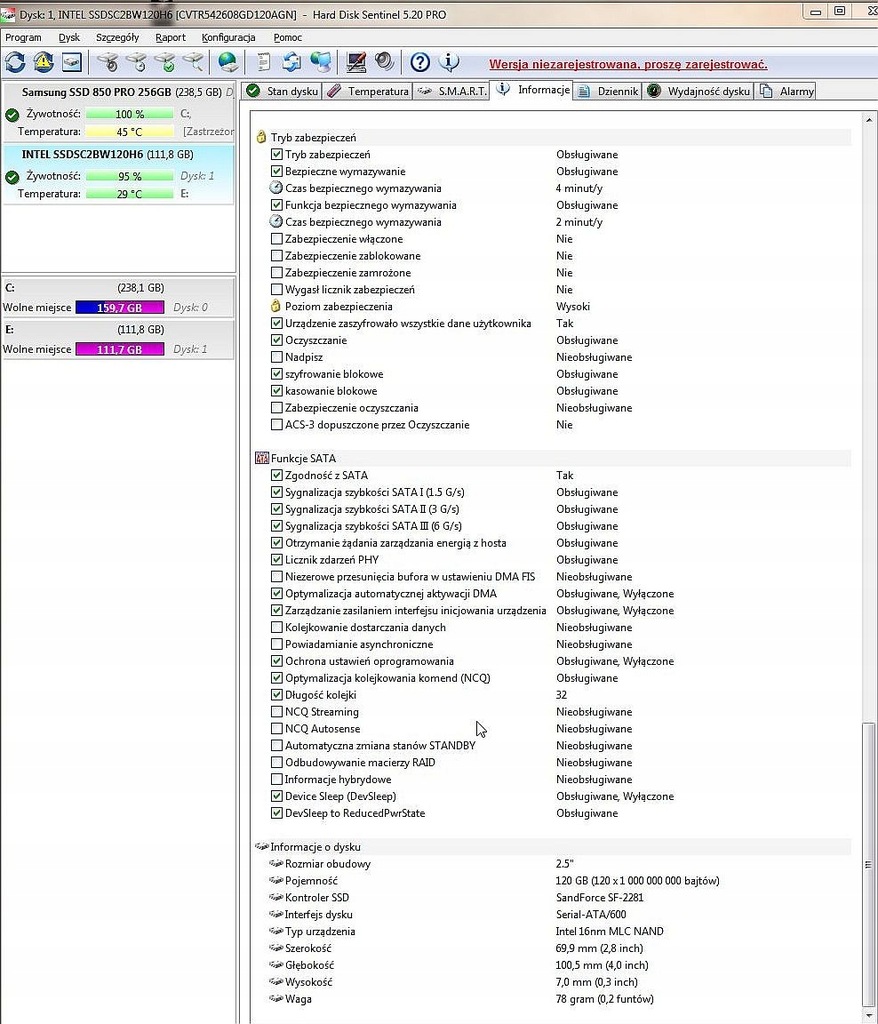The image size is (878, 1024).
Task: Click the Samsung 100 % Żywotność bar
Action: (129, 114)
